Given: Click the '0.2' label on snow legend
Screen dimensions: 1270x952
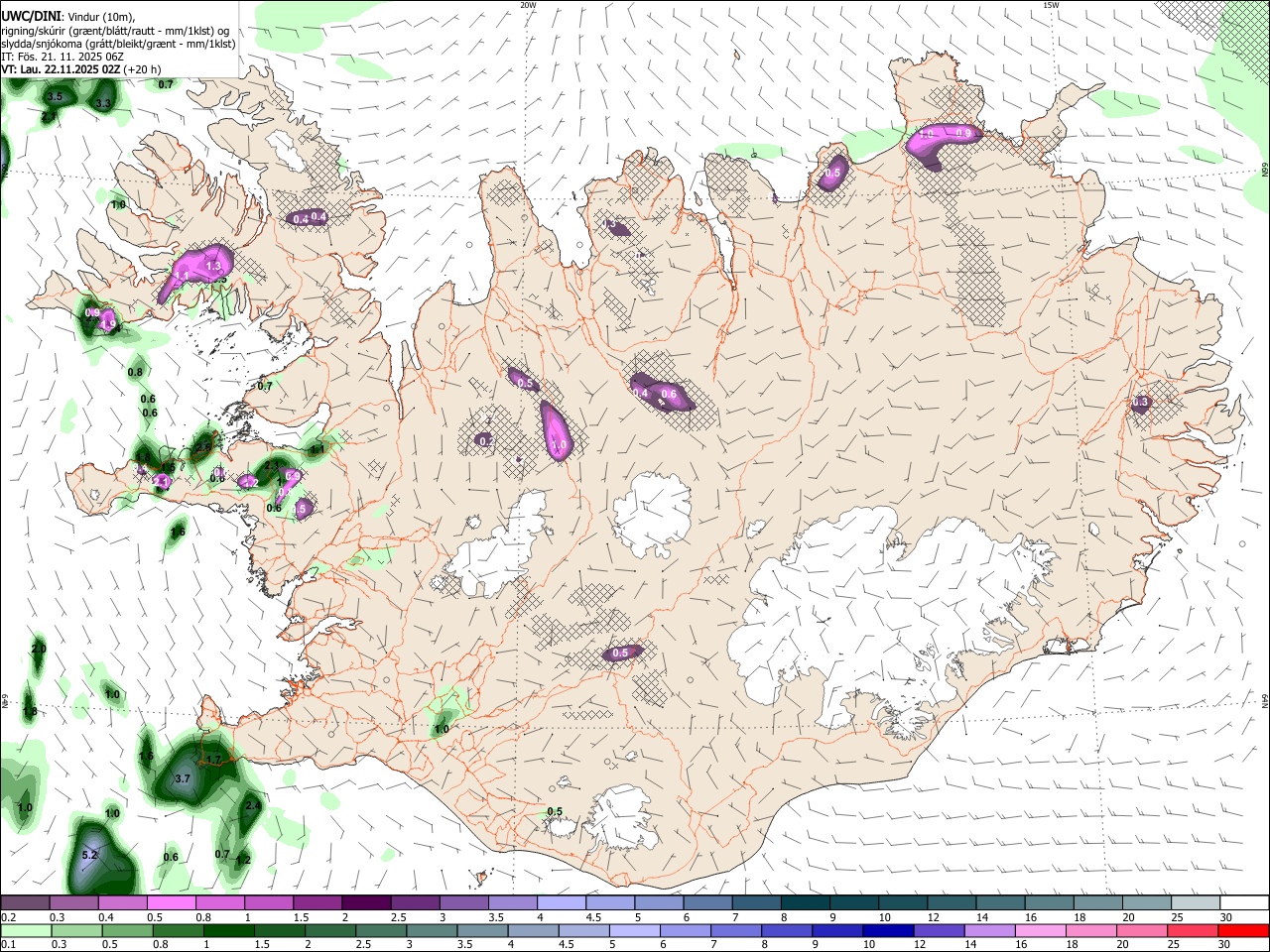Looking at the screenshot, I should pyautogui.click(x=8, y=917).
